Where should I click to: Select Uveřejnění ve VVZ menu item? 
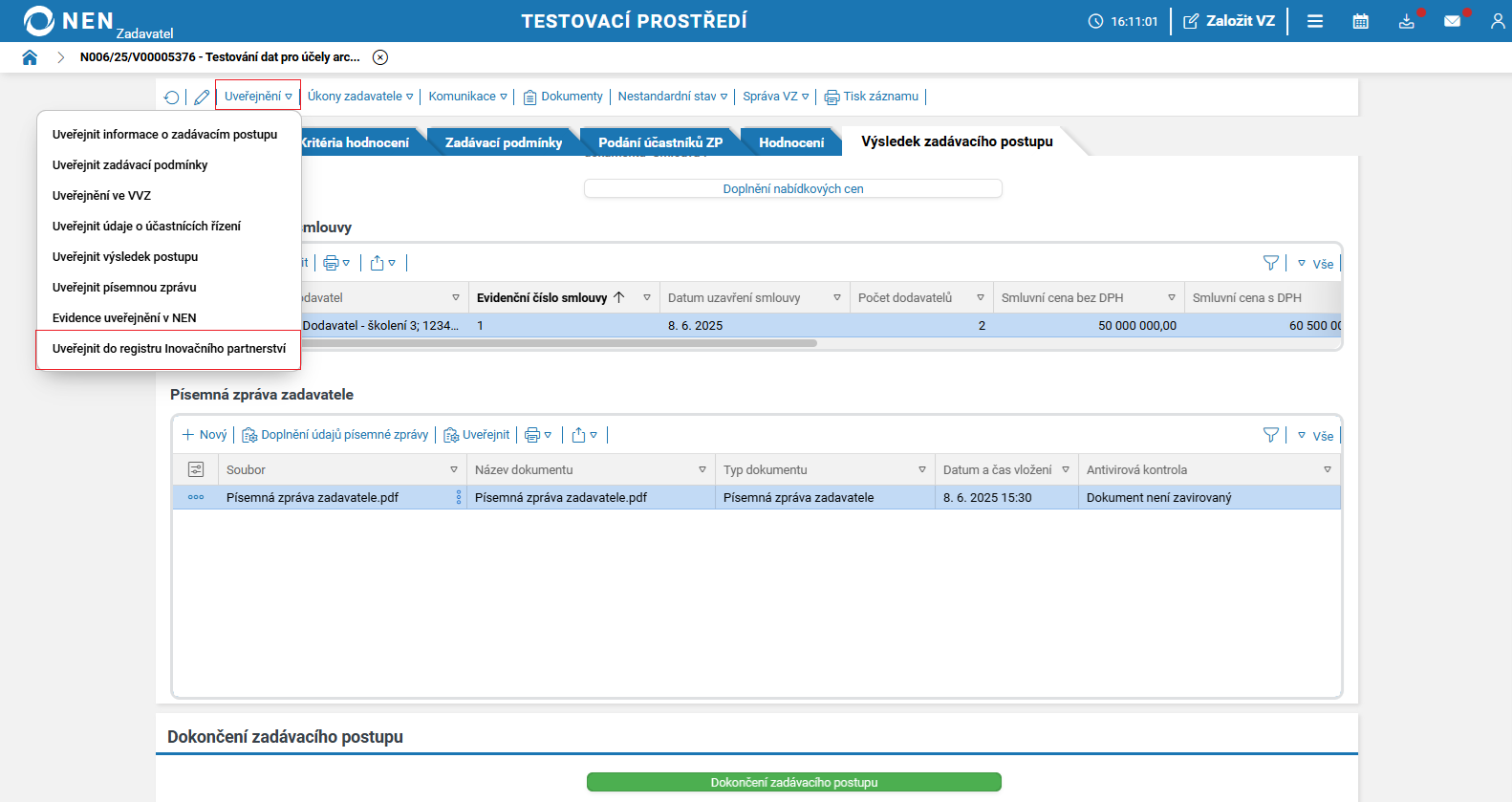point(169,196)
